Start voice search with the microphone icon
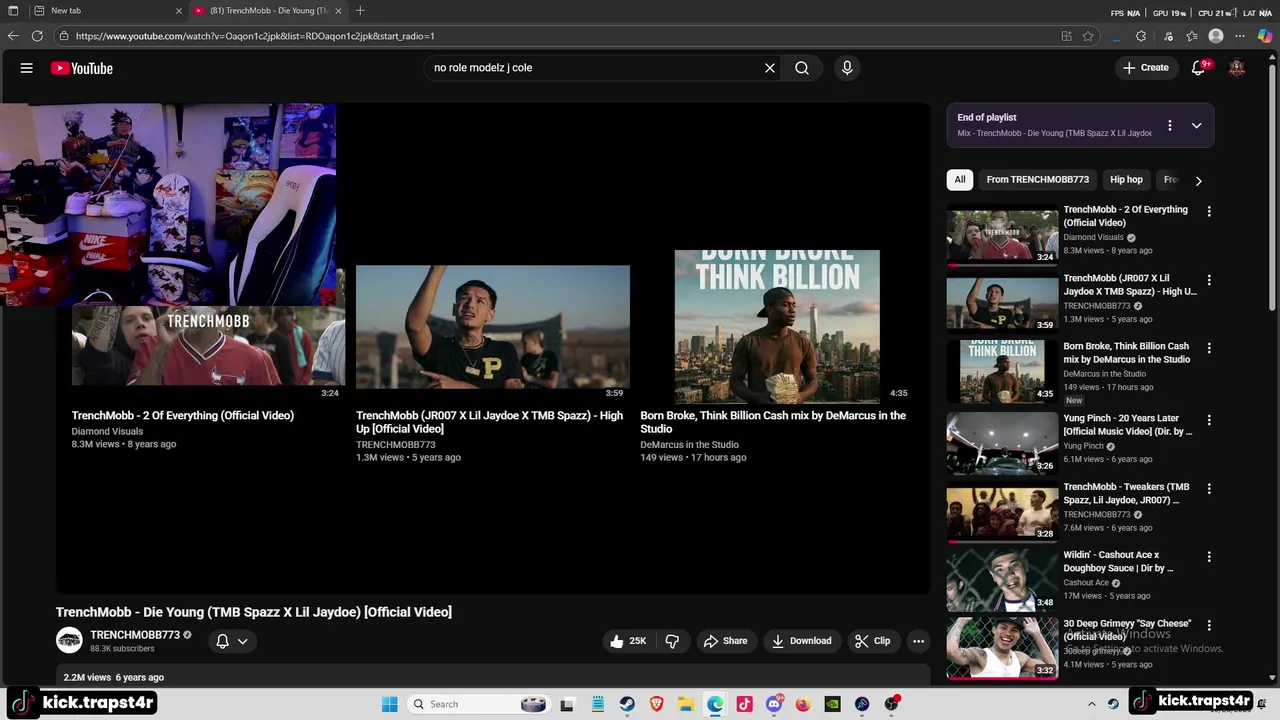 point(847,68)
